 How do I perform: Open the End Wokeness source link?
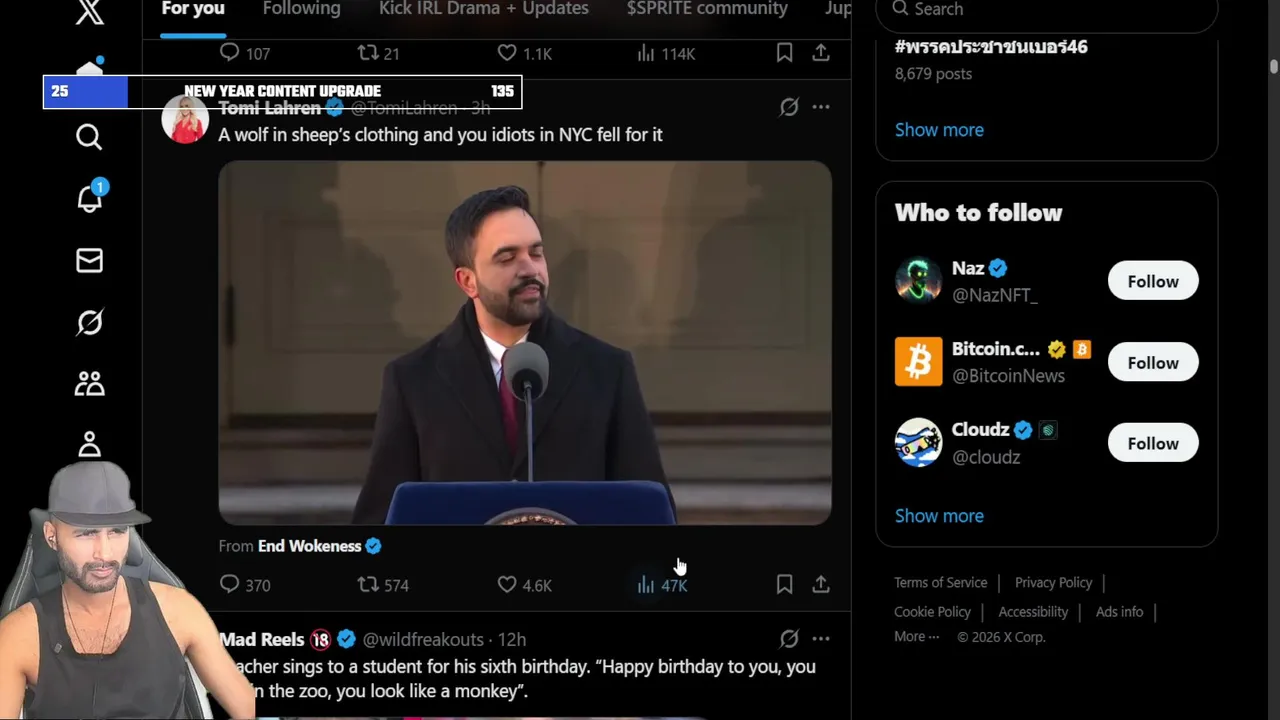click(x=309, y=546)
